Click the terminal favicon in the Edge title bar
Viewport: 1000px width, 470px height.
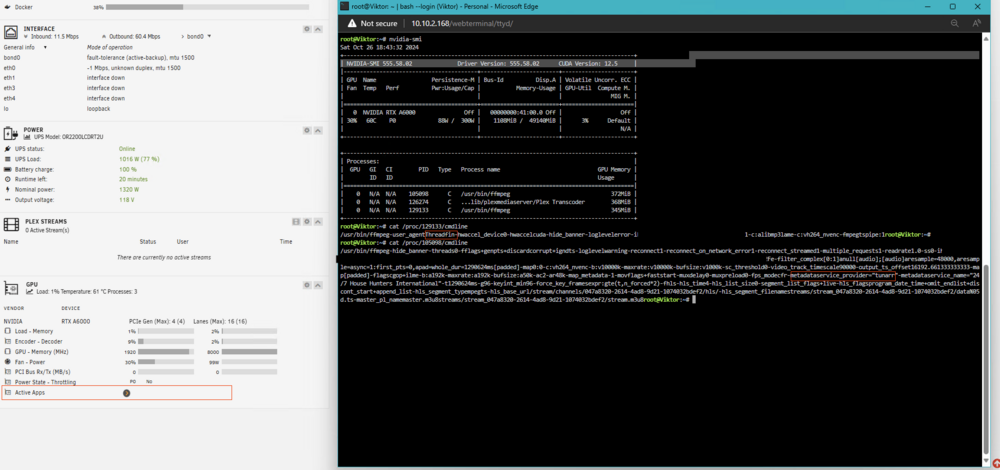pyautogui.click(x=344, y=6)
